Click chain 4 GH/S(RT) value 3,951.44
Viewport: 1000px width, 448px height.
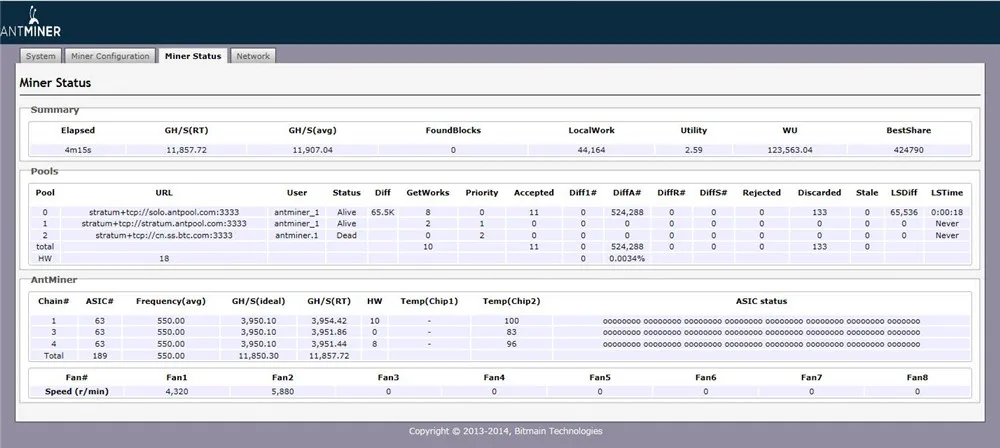click(x=329, y=344)
